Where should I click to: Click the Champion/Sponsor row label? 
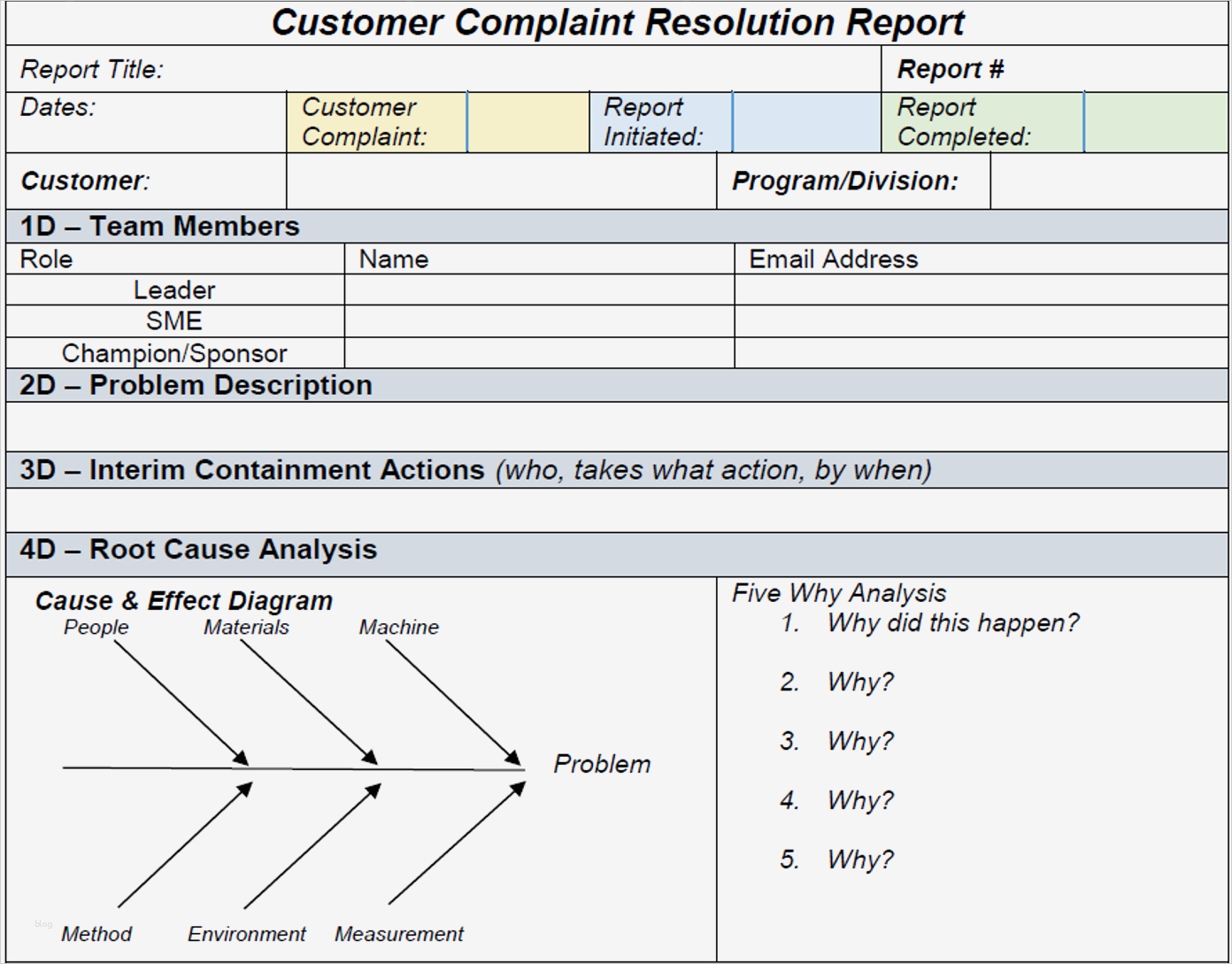pos(173,352)
